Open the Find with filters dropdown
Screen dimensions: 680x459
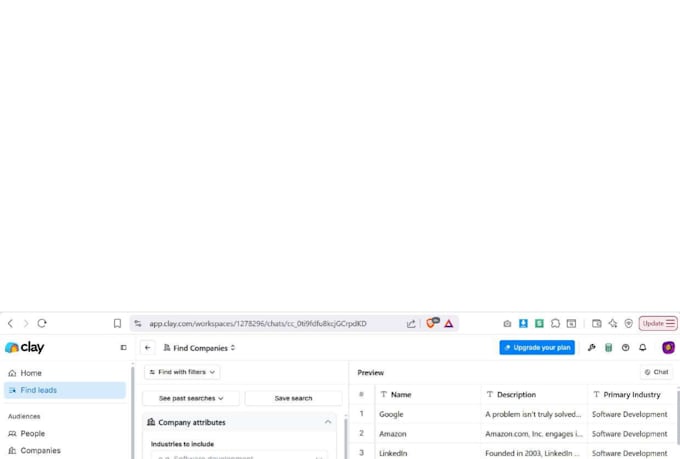click(182, 372)
